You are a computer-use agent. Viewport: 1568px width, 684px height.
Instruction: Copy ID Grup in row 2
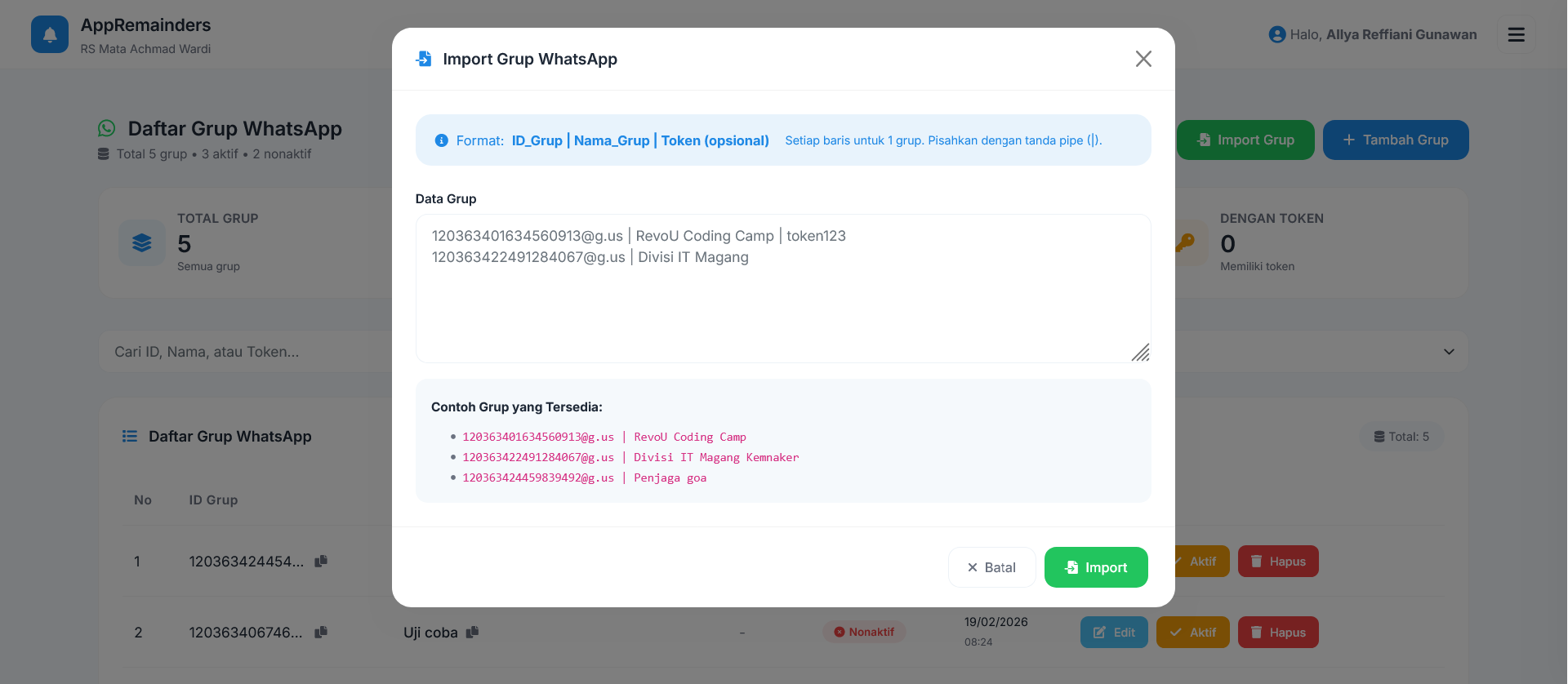[321, 632]
